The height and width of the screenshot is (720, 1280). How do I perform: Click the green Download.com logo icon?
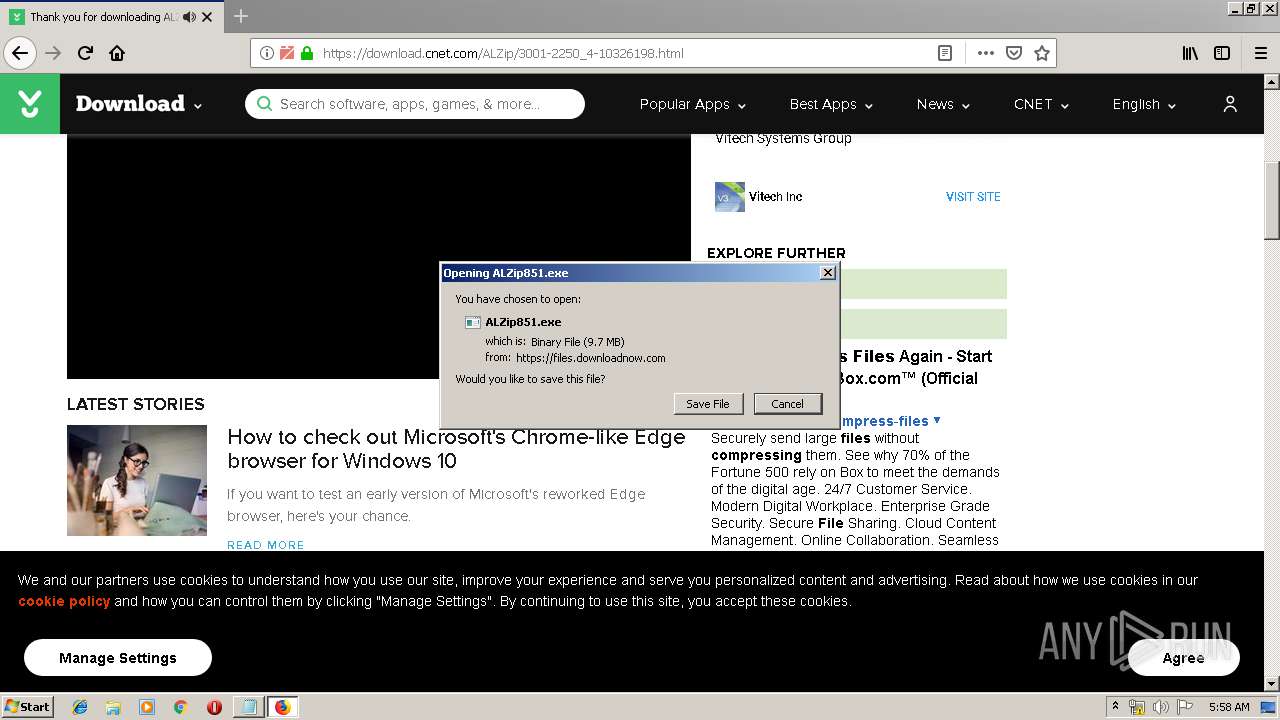click(30, 104)
